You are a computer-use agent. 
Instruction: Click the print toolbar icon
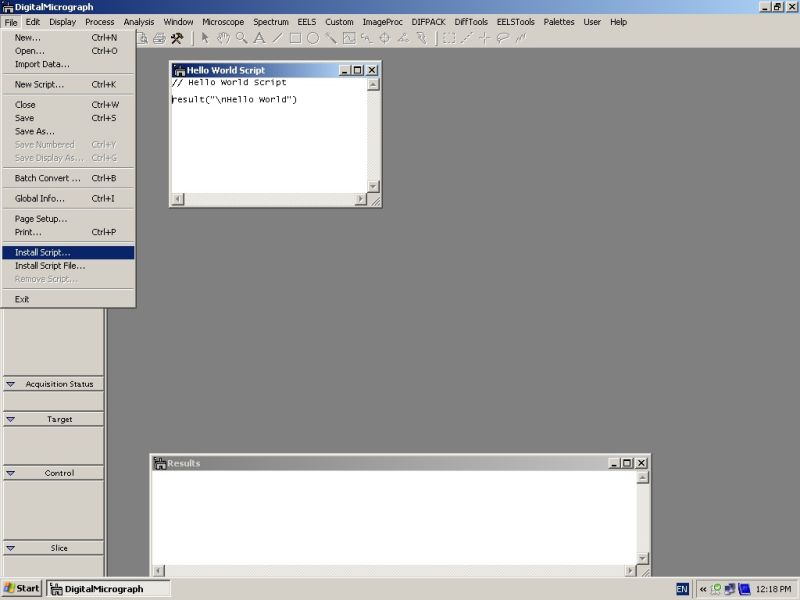158,38
